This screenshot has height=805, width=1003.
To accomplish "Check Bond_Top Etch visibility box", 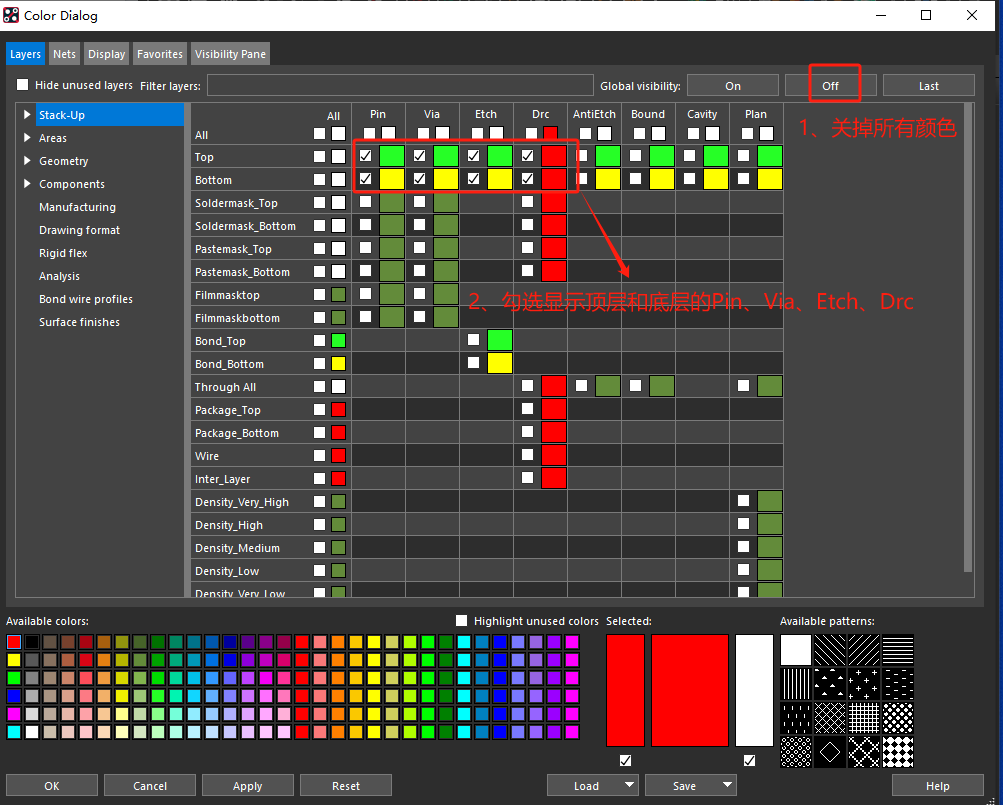I will [473, 339].
